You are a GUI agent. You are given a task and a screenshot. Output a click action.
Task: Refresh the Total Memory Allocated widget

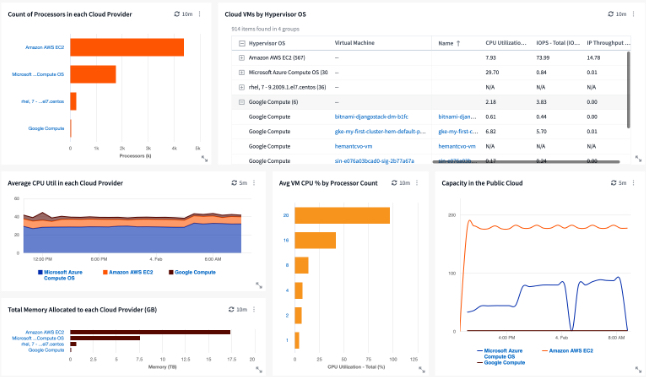(x=231, y=309)
